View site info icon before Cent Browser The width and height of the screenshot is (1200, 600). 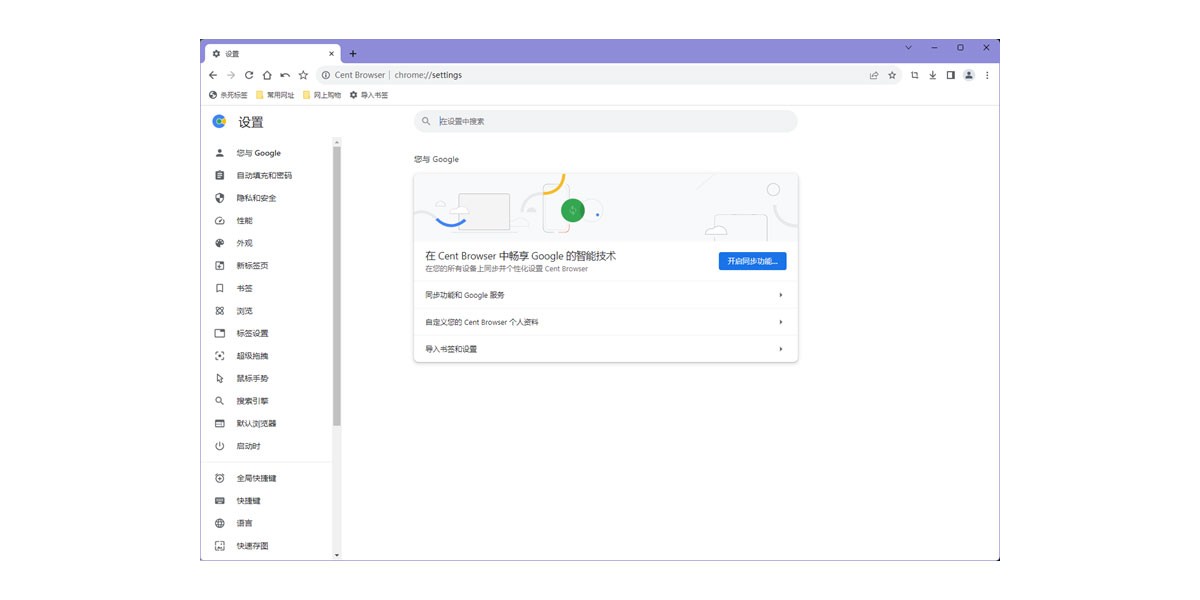326,75
